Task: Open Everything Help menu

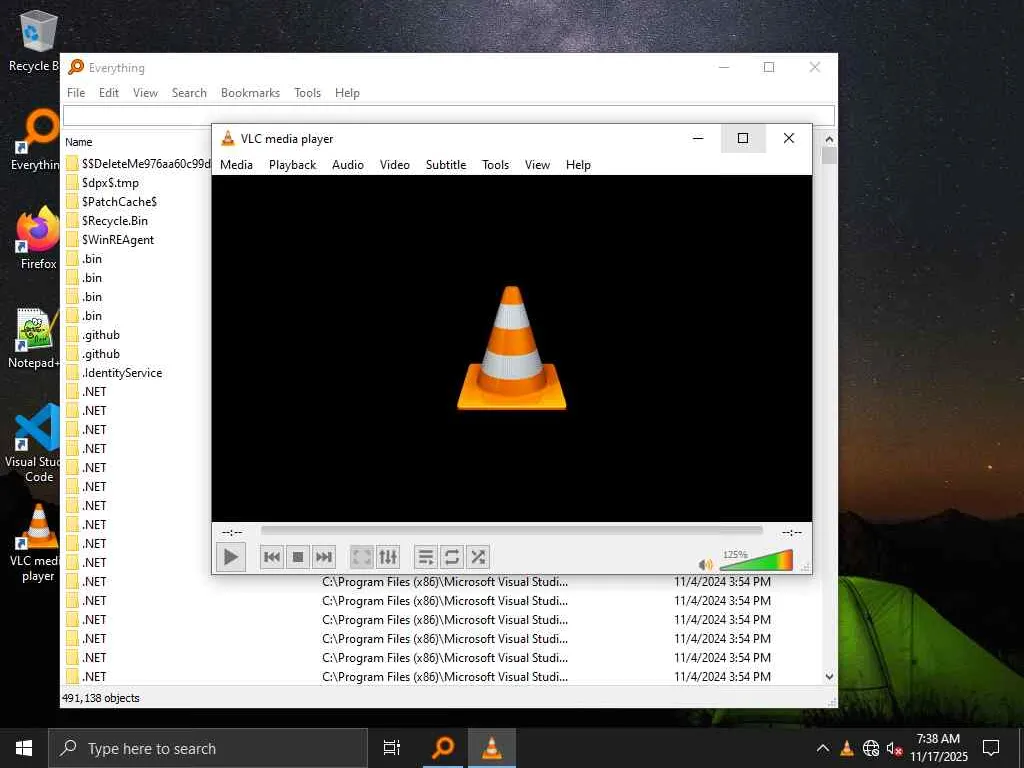Action: click(x=347, y=93)
